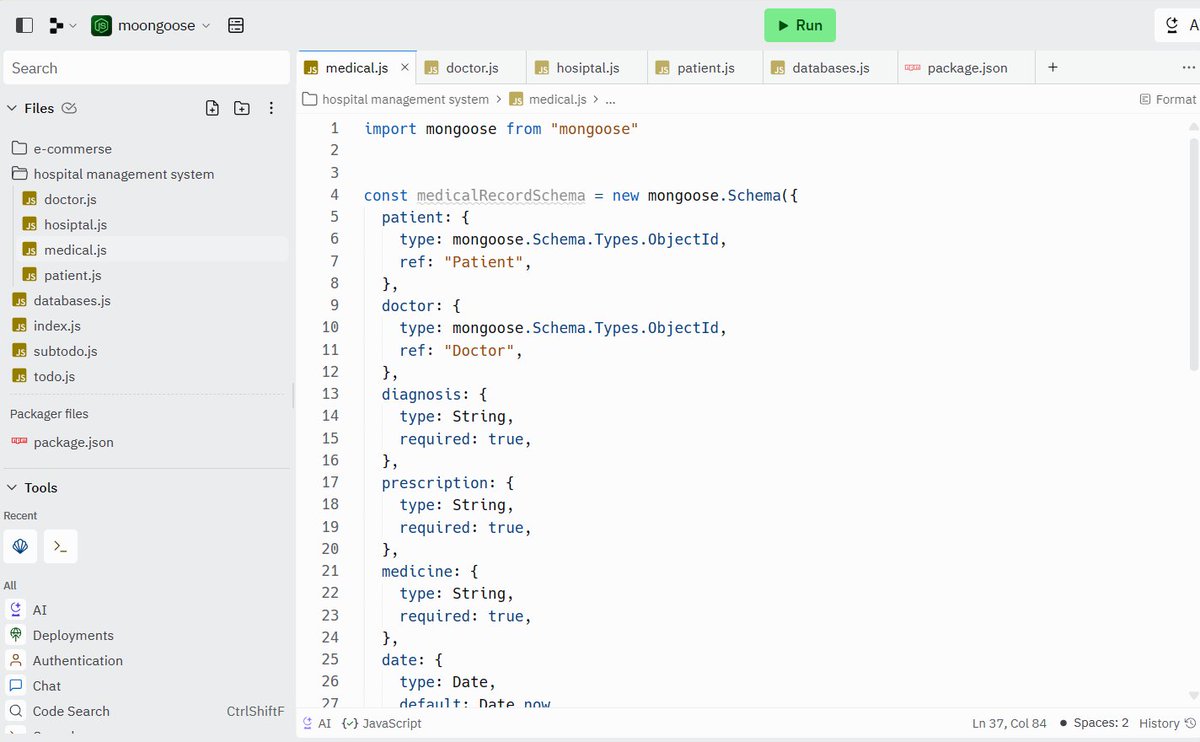Select the shell tool icon under Recent tools
Screen dimensions: 1200x742
coord(60,546)
